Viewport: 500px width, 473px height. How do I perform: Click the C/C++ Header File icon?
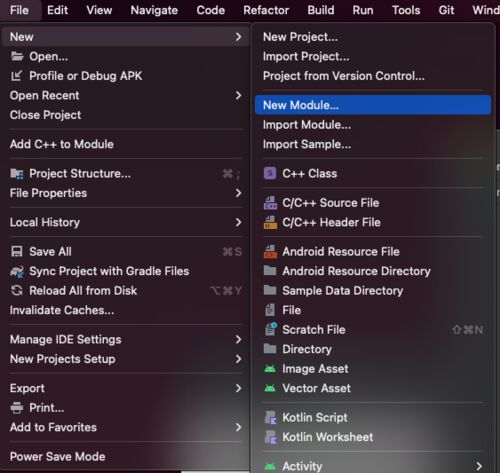[x=270, y=222]
